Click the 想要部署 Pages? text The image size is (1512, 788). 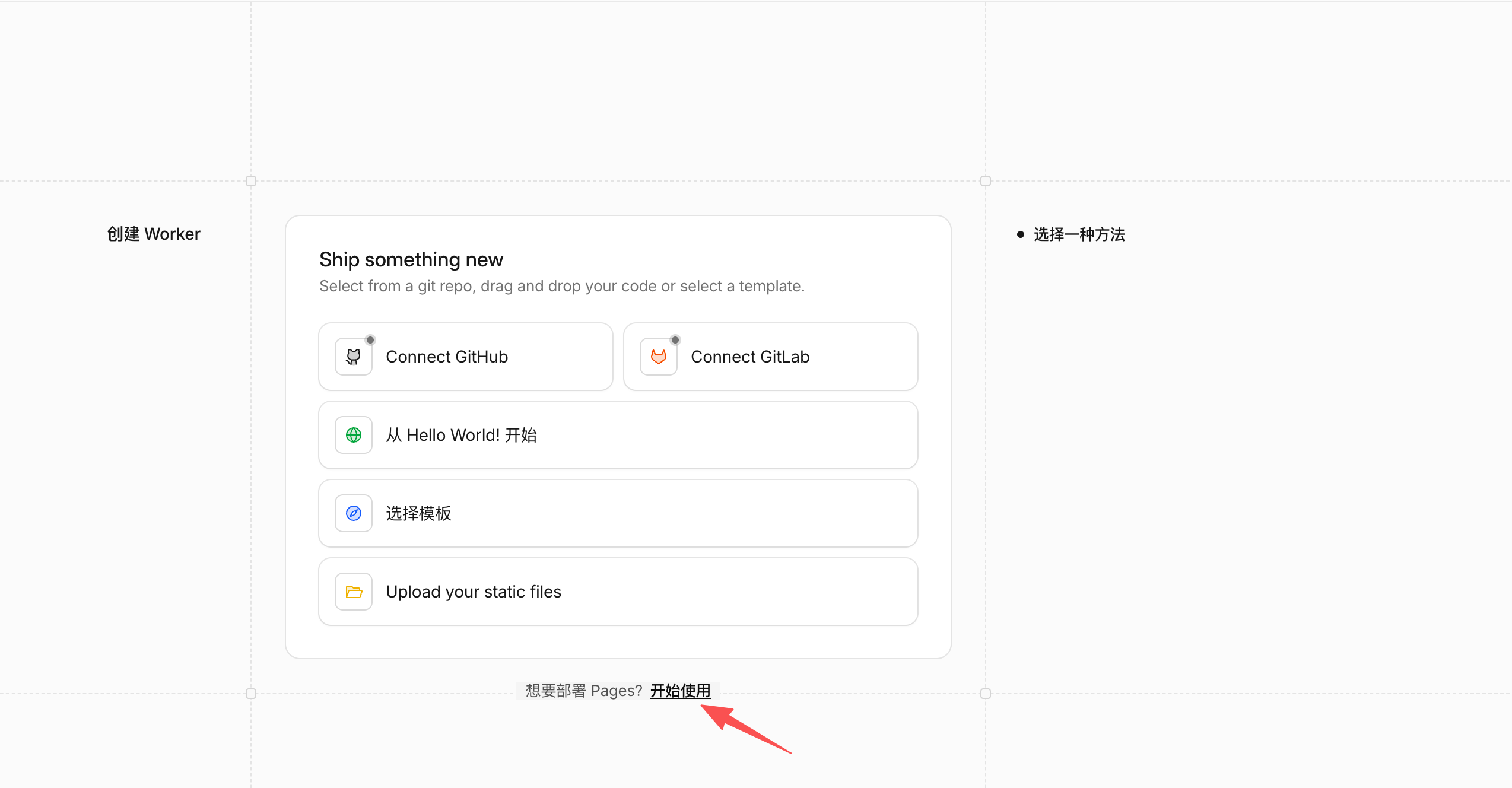[x=584, y=691]
